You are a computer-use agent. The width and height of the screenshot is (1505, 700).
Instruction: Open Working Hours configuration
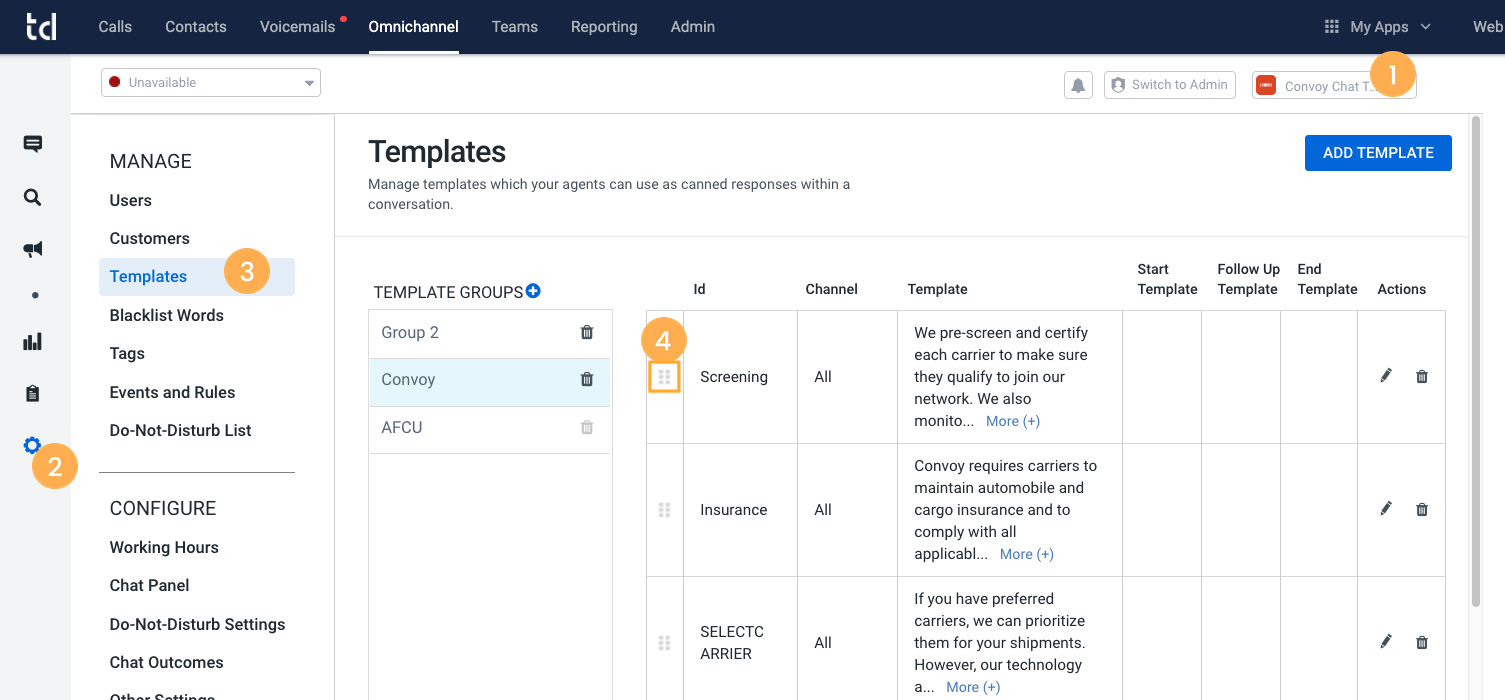coord(164,547)
